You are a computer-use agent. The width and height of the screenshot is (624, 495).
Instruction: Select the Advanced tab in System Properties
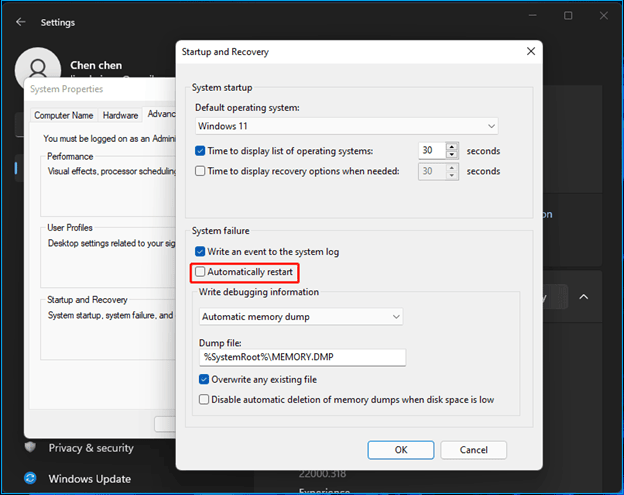(160, 114)
